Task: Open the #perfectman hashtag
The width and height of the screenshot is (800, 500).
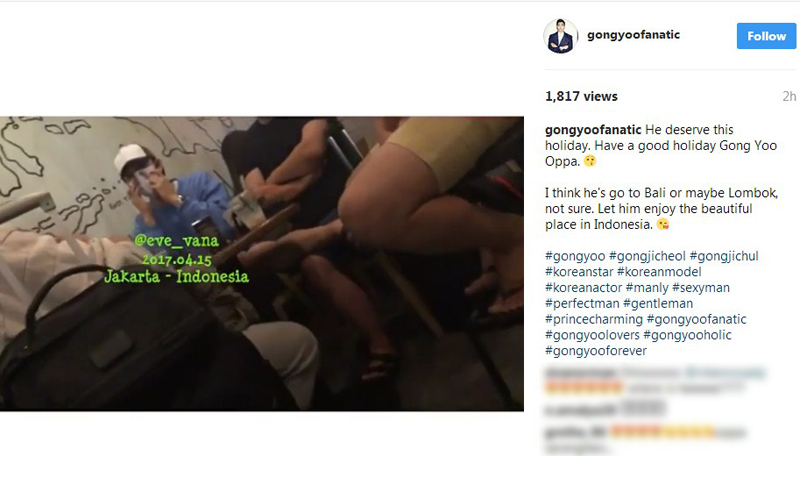Action: click(x=582, y=304)
